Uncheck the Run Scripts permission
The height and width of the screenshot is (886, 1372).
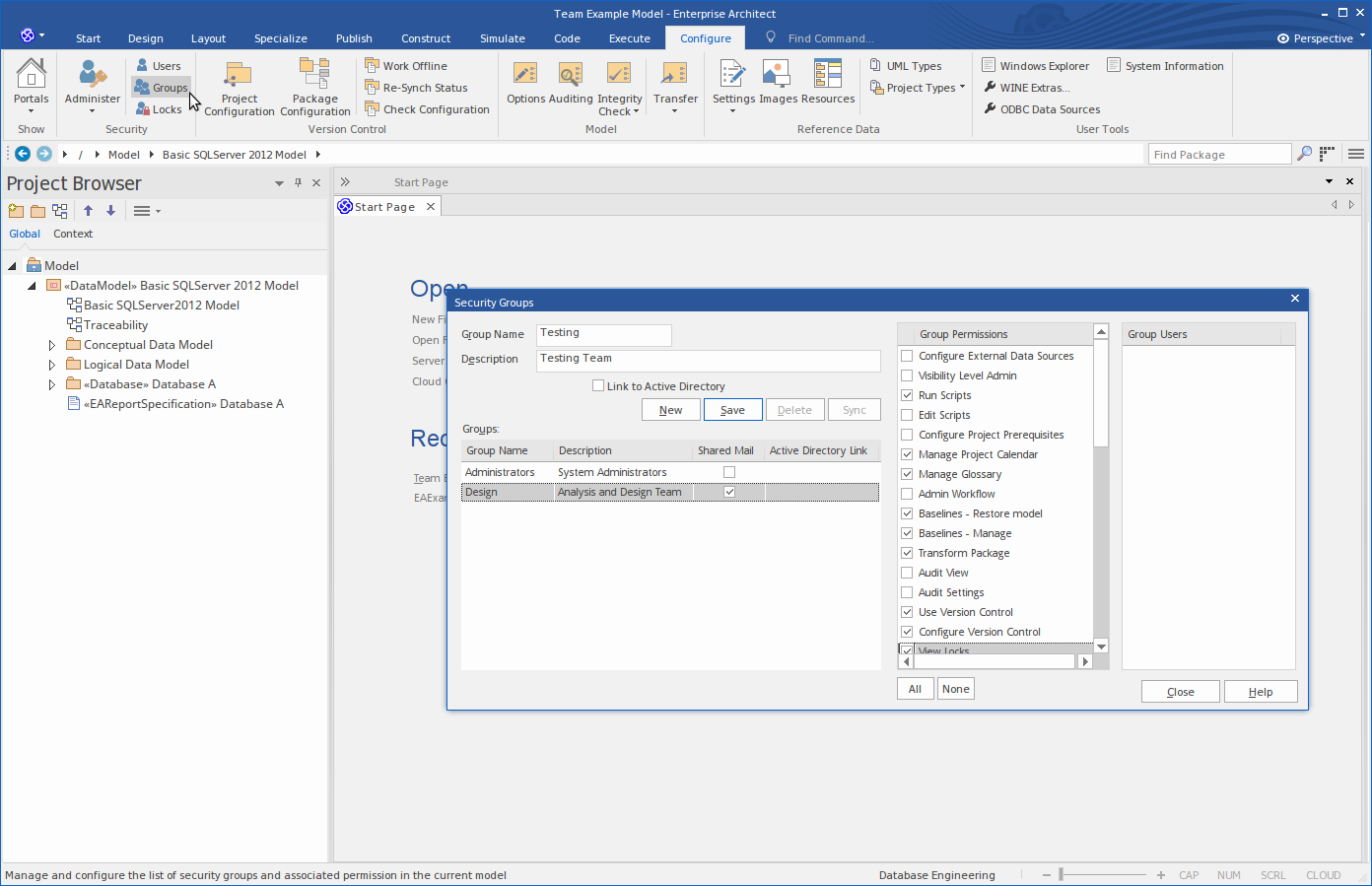(x=907, y=395)
